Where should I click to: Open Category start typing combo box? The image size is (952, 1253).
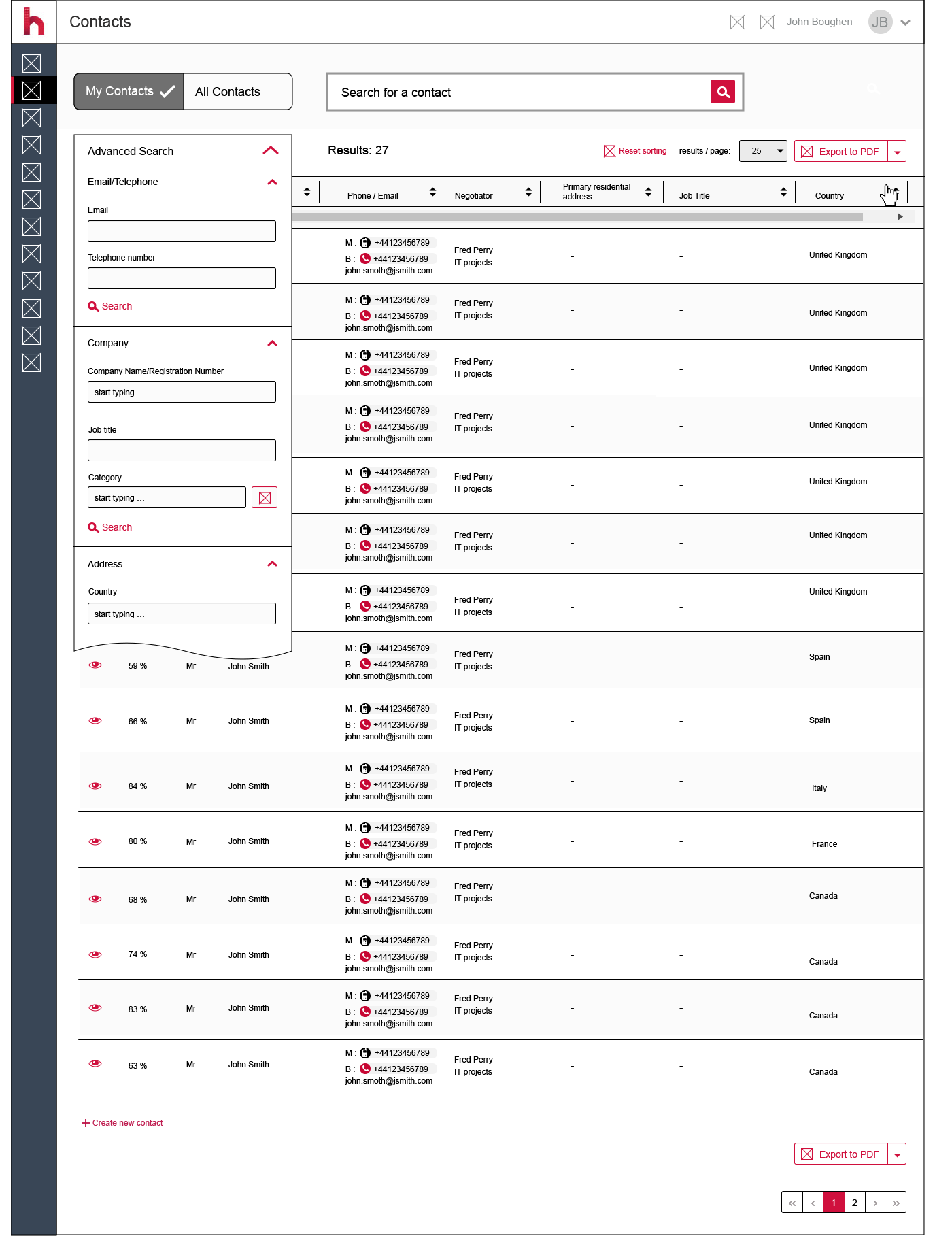pyautogui.click(x=167, y=497)
